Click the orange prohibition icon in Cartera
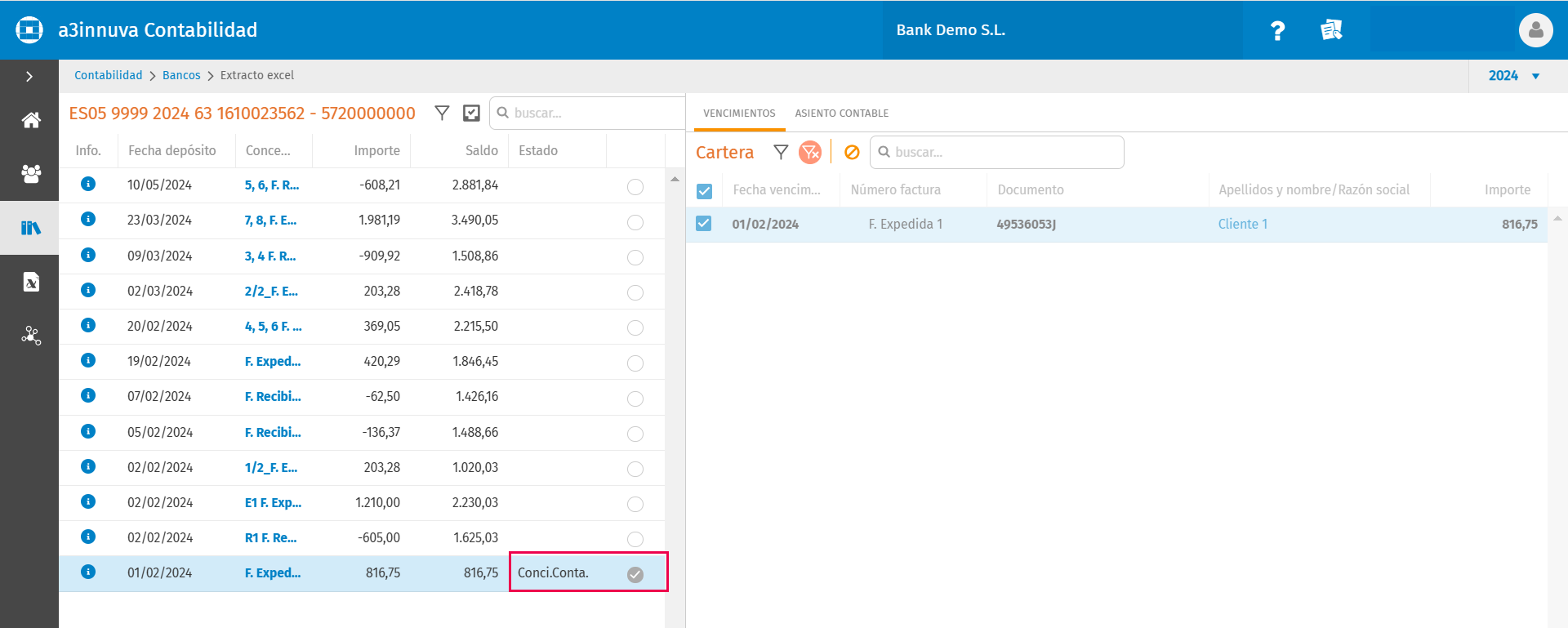The image size is (1568, 628). click(852, 152)
